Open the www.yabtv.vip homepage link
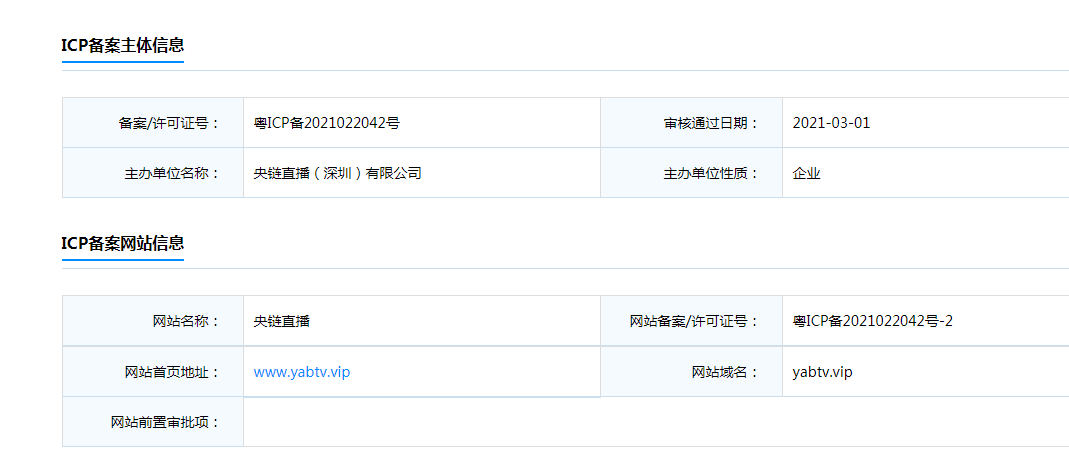 (302, 372)
